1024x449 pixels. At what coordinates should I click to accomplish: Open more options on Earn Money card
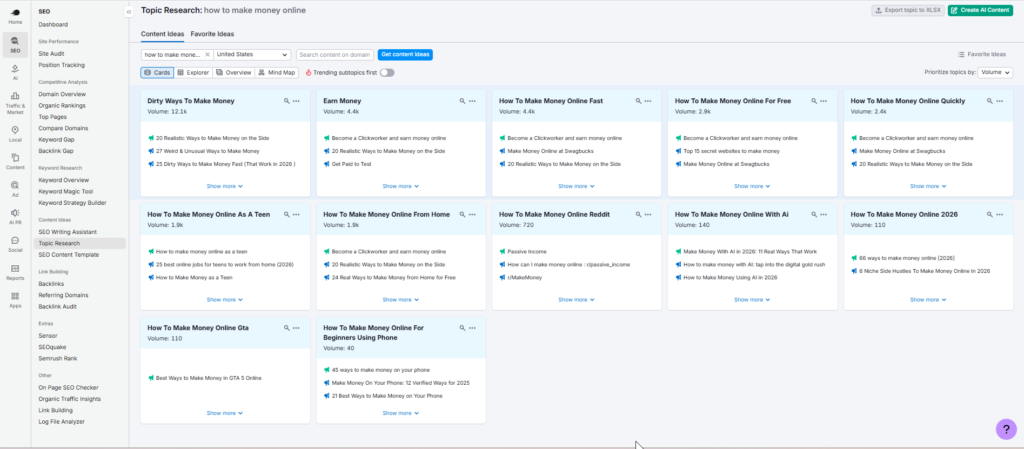pyautogui.click(x=472, y=101)
